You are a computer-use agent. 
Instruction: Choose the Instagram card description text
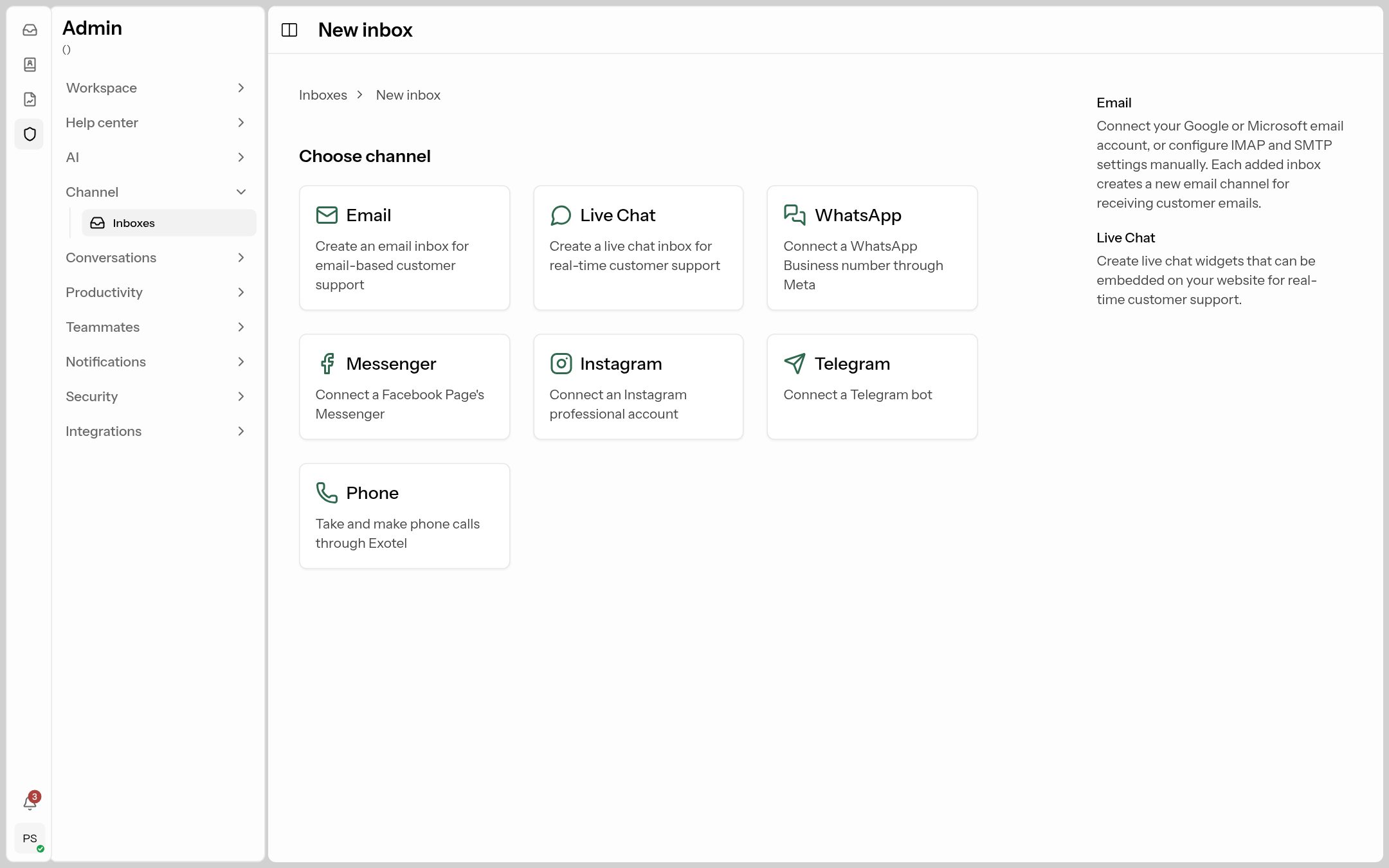[x=618, y=404]
